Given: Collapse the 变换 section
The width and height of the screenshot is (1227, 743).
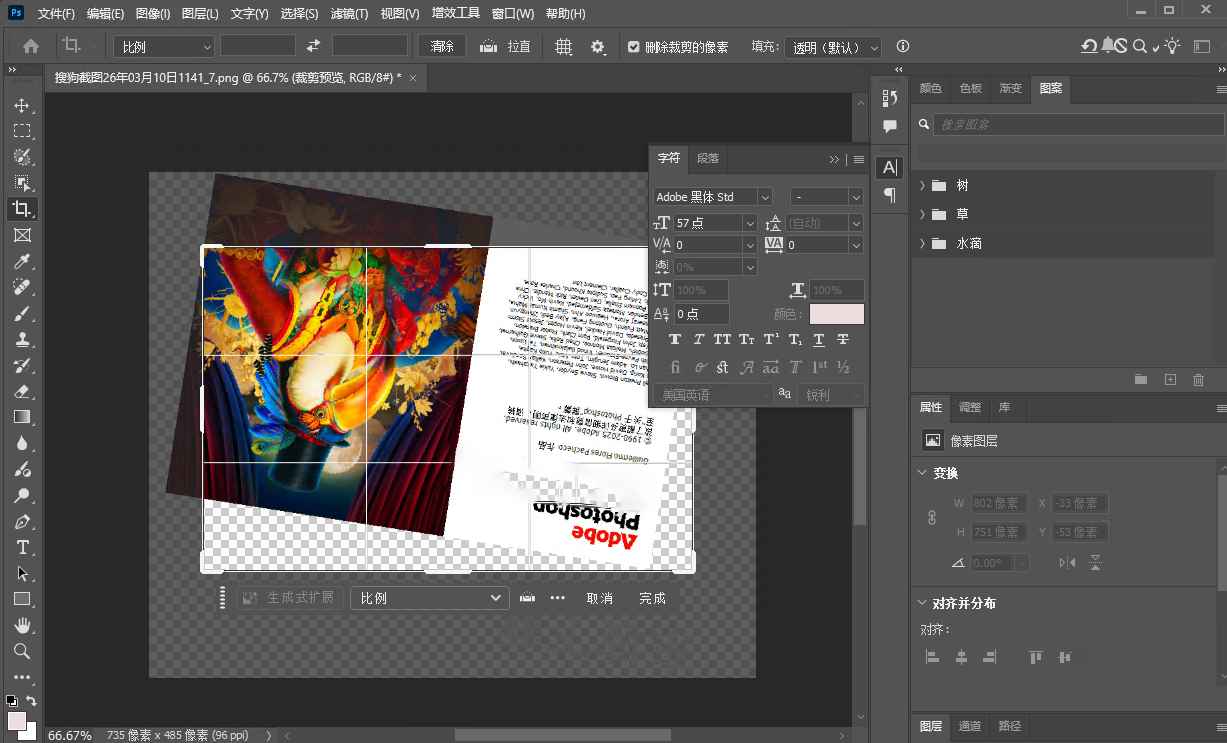Looking at the screenshot, I should coord(922,473).
